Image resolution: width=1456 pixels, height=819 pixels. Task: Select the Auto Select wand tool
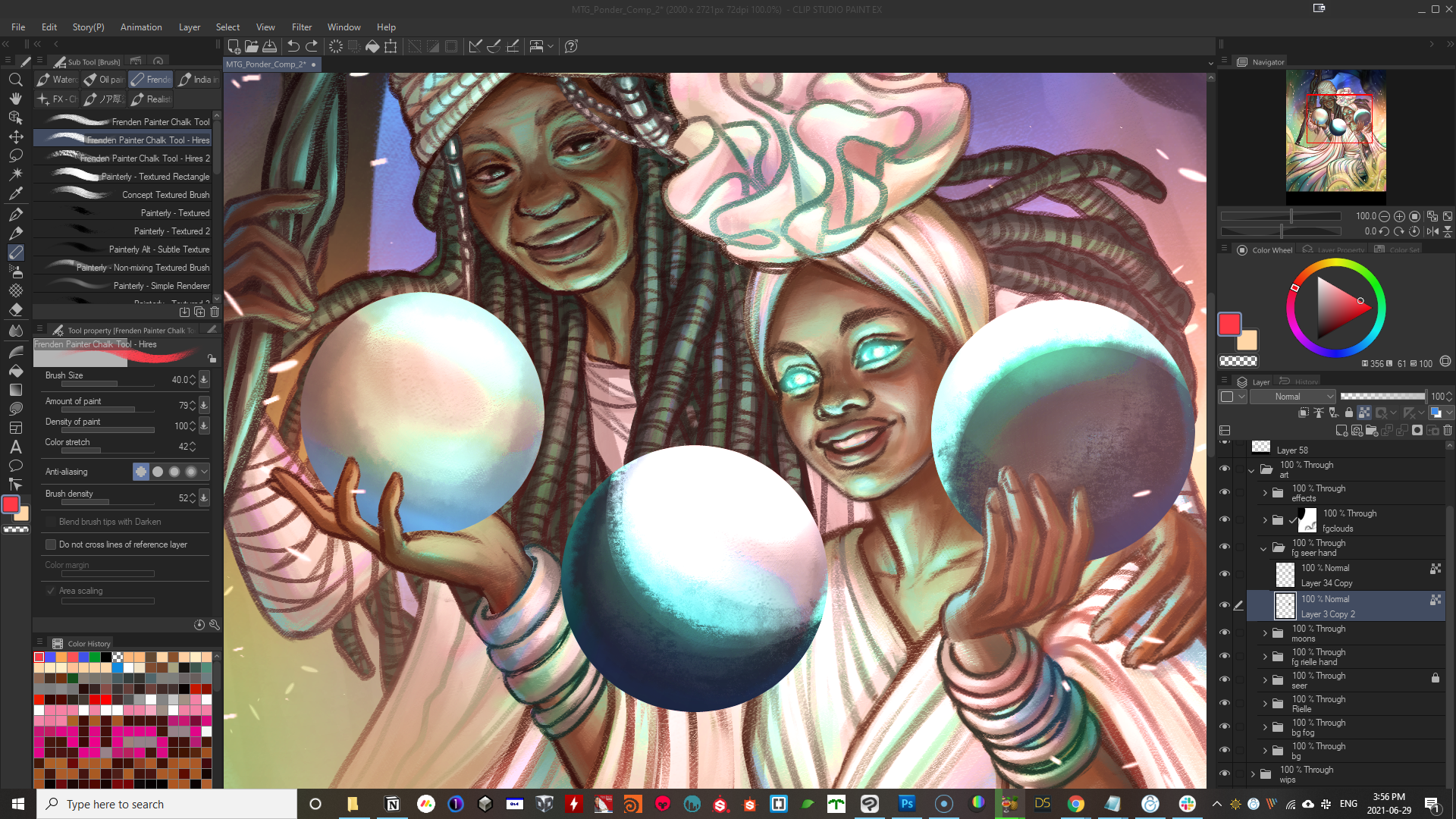(x=15, y=174)
